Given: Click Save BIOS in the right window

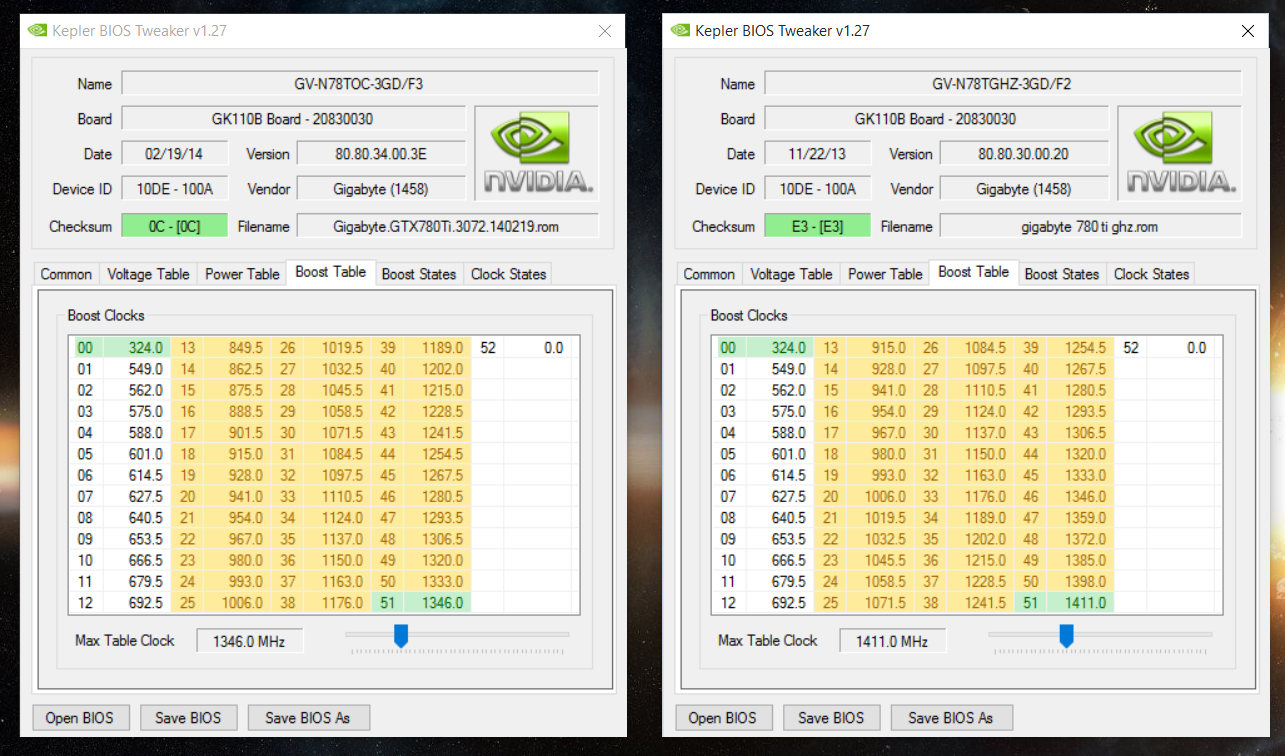Looking at the screenshot, I should tap(831, 717).
